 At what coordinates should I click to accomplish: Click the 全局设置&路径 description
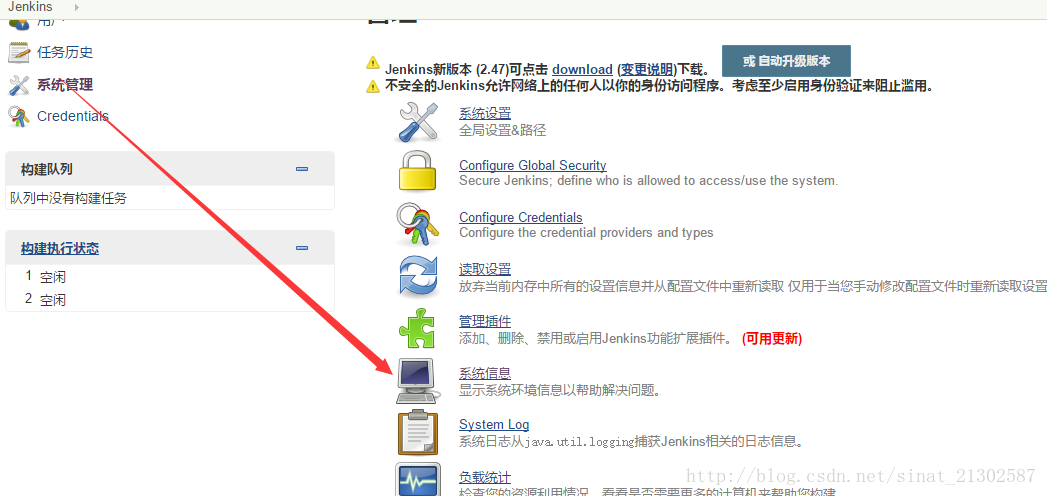click(503, 130)
